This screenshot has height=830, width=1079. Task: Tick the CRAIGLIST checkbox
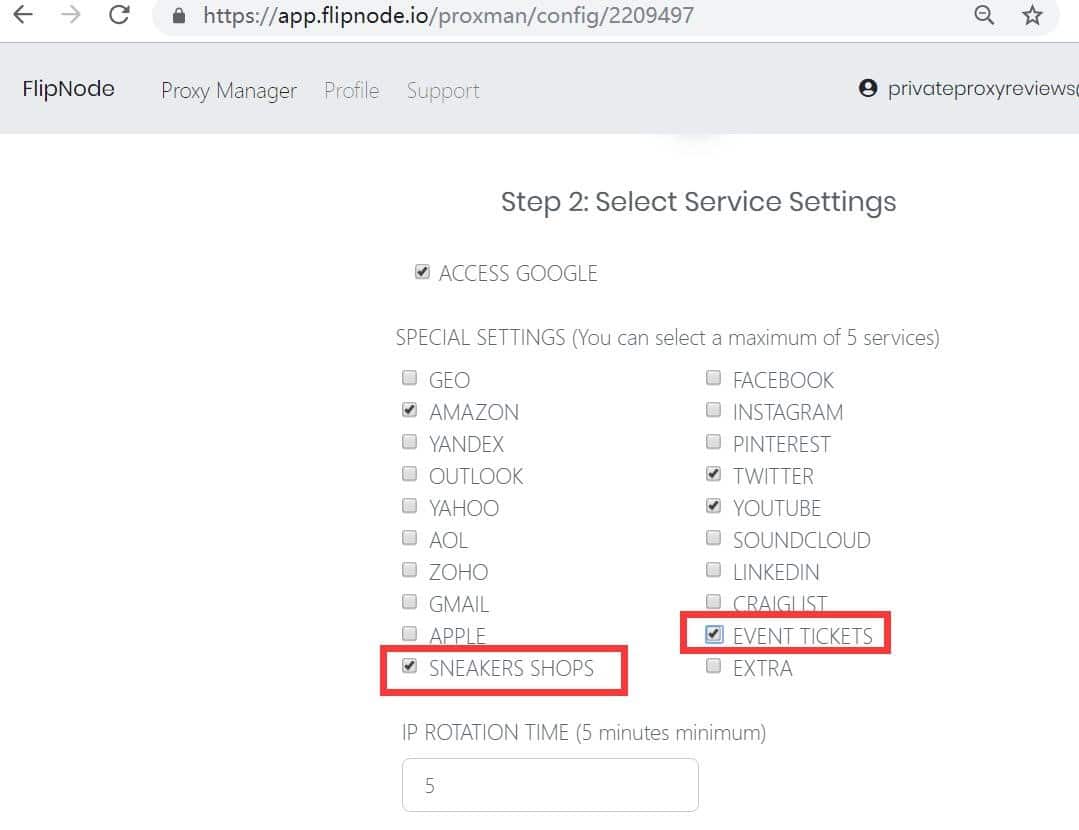[714, 602]
